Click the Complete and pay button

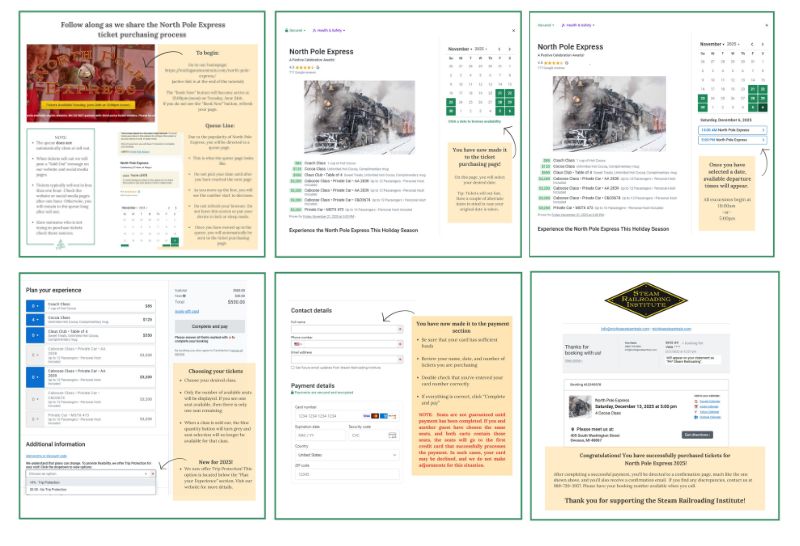click(x=210, y=327)
